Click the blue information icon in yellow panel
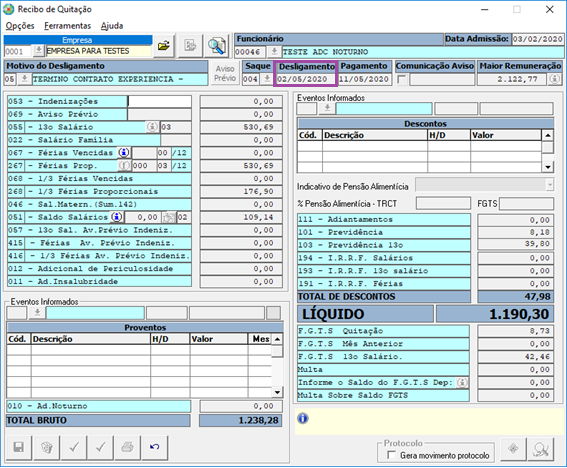Screen dimensions: 567x468 303,418
